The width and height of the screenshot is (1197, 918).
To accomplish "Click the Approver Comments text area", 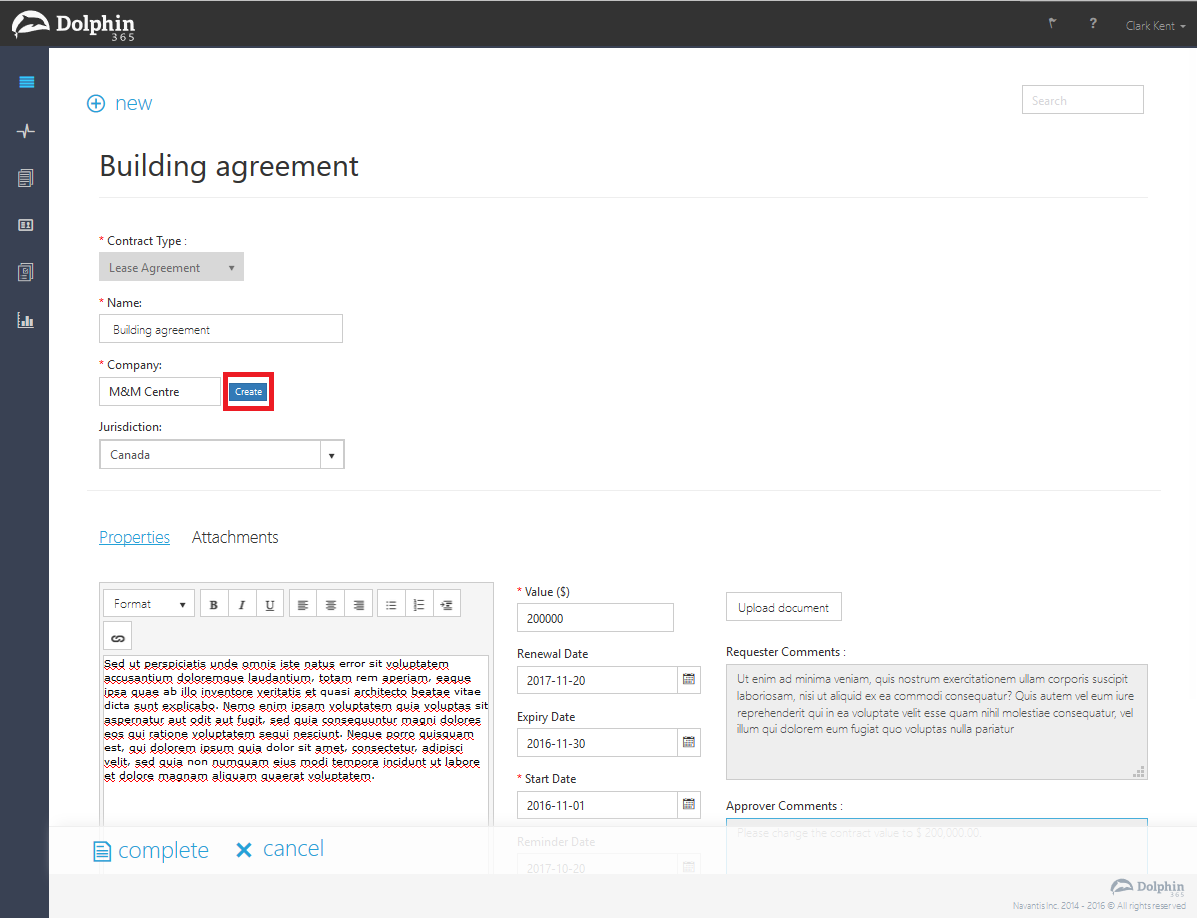I will click(x=937, y=846).
